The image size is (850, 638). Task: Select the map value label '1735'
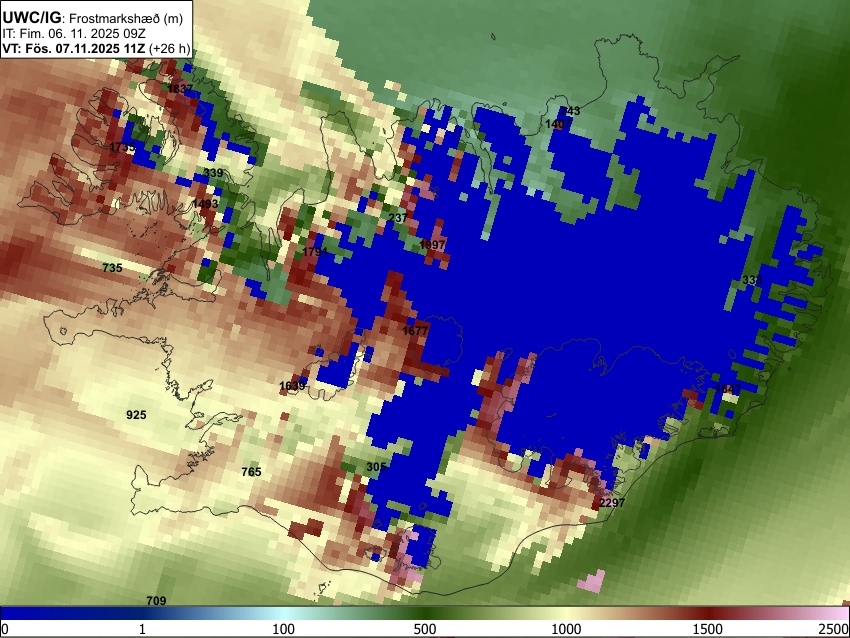122,147
